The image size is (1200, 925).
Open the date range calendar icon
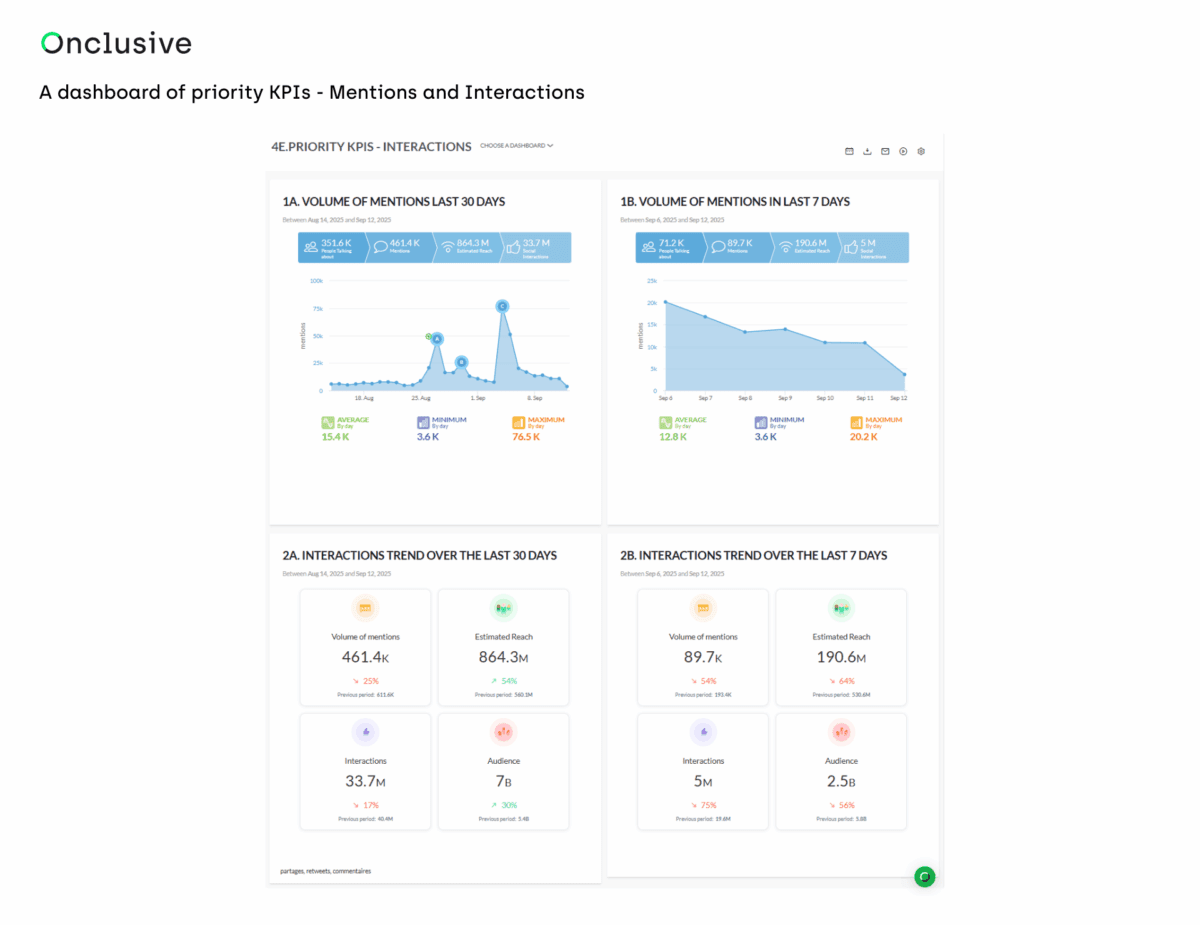[848, 151]
